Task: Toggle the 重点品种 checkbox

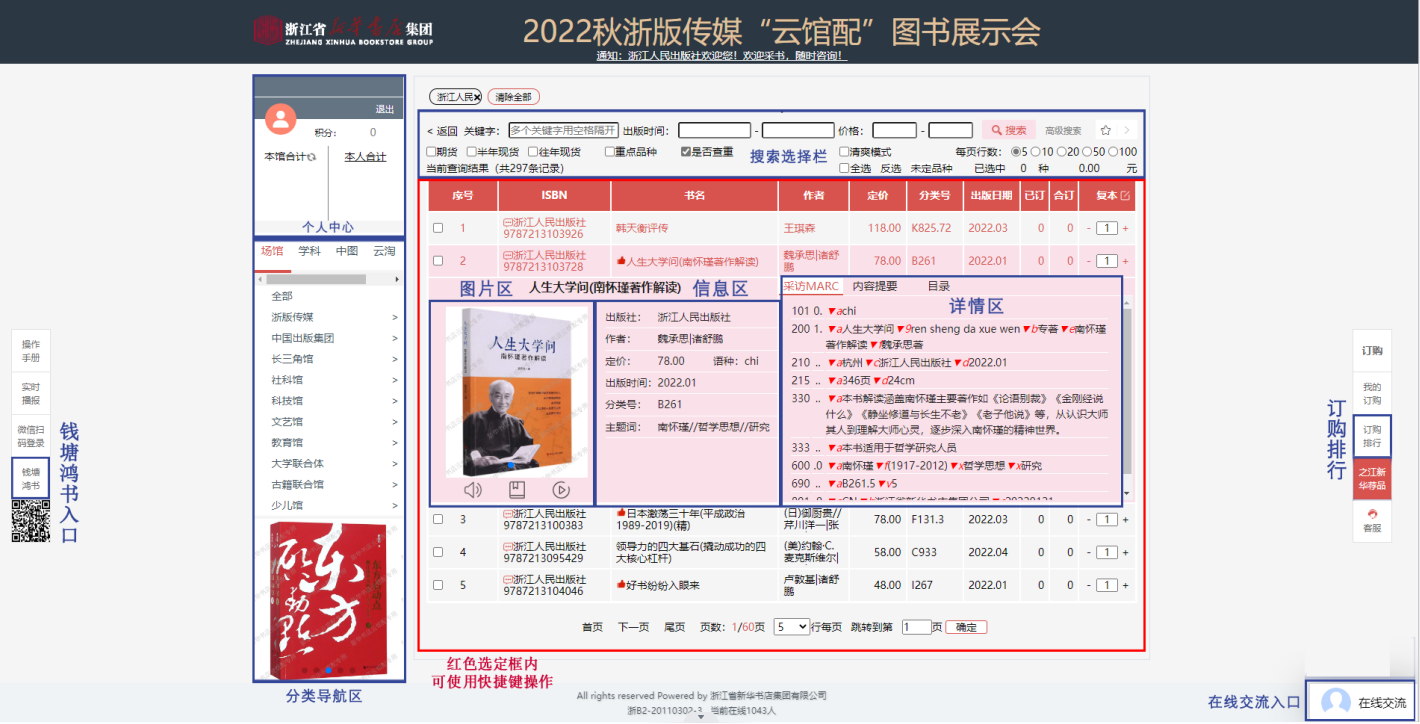Action: click(x=610, y=152)
